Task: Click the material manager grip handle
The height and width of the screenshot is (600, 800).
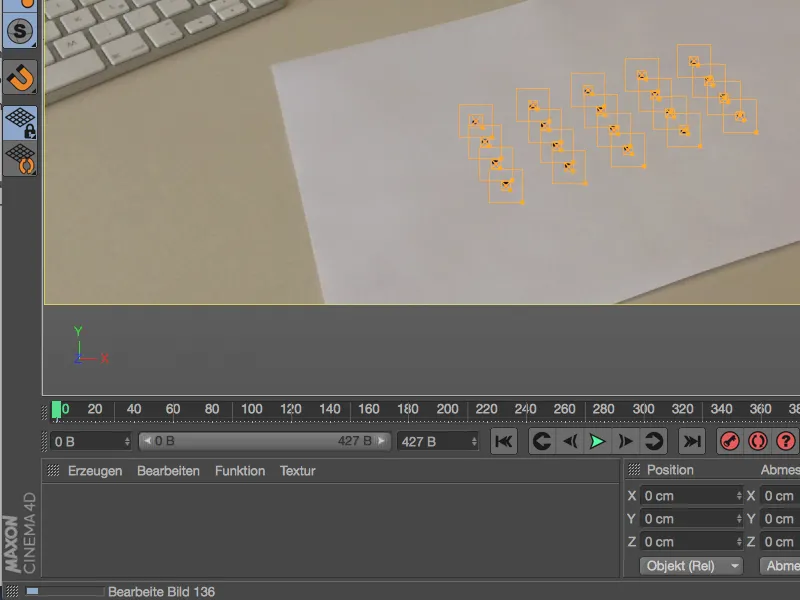Action: [x=53, y=470]
